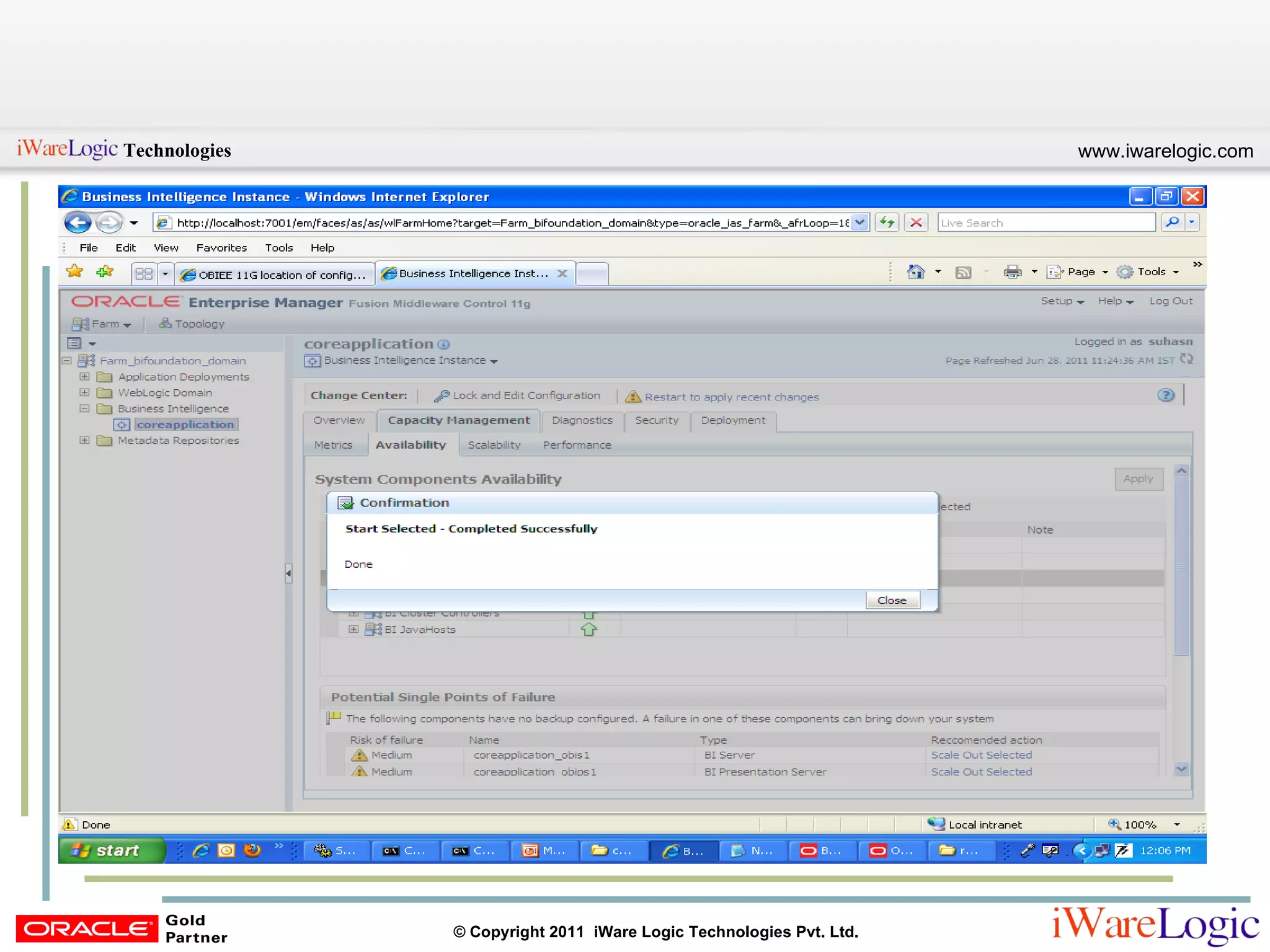Click the vertical scrollbar down arrow
The width and height of the screenshot is (1270, 952).
(x=1181, y=769)
